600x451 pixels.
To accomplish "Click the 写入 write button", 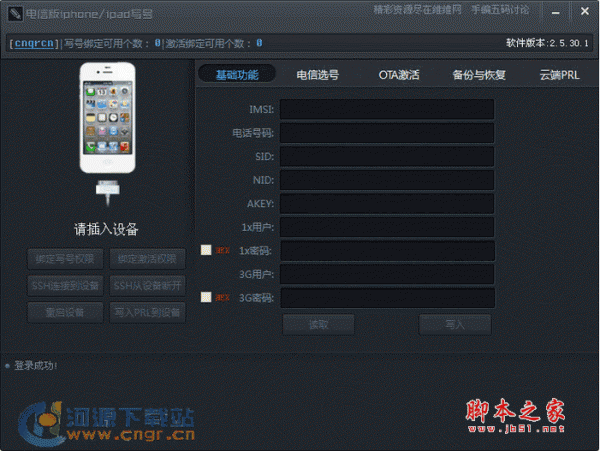I will coord(455,325).
